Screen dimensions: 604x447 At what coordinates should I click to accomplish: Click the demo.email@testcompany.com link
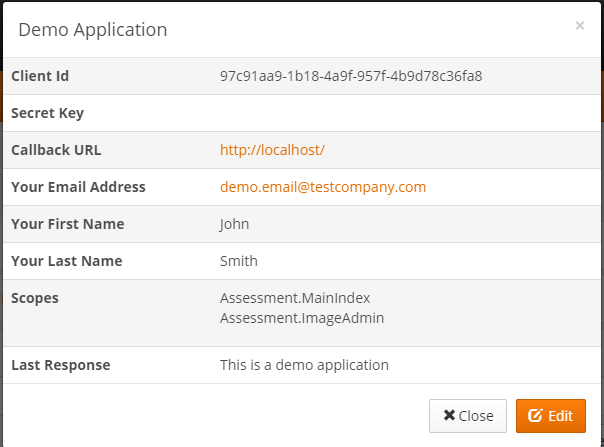point(323,187)
